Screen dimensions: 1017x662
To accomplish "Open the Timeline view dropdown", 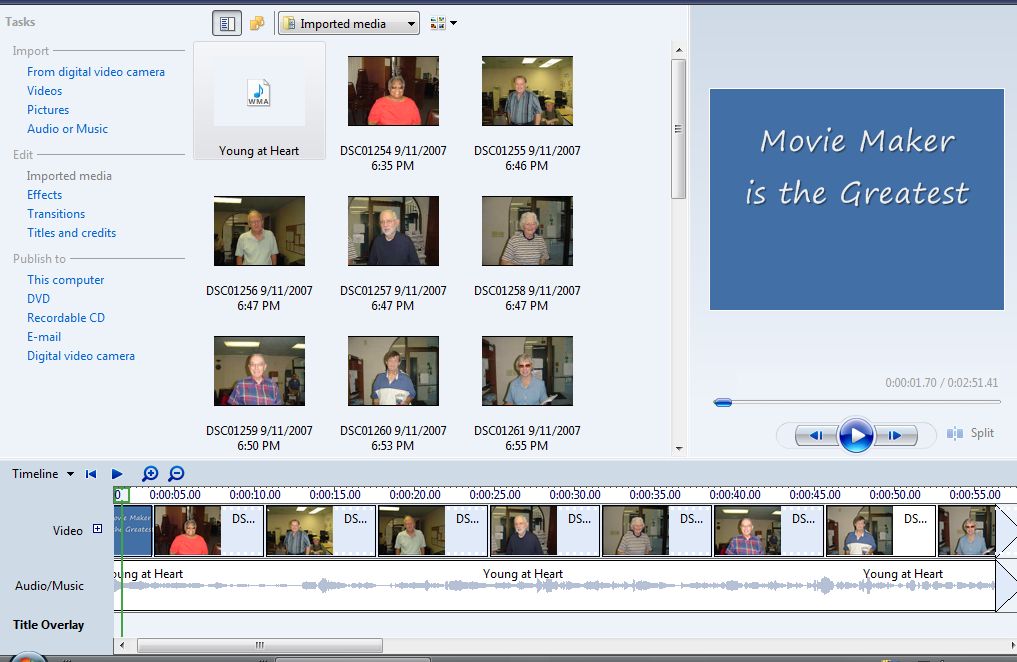I will coord(43,474).
